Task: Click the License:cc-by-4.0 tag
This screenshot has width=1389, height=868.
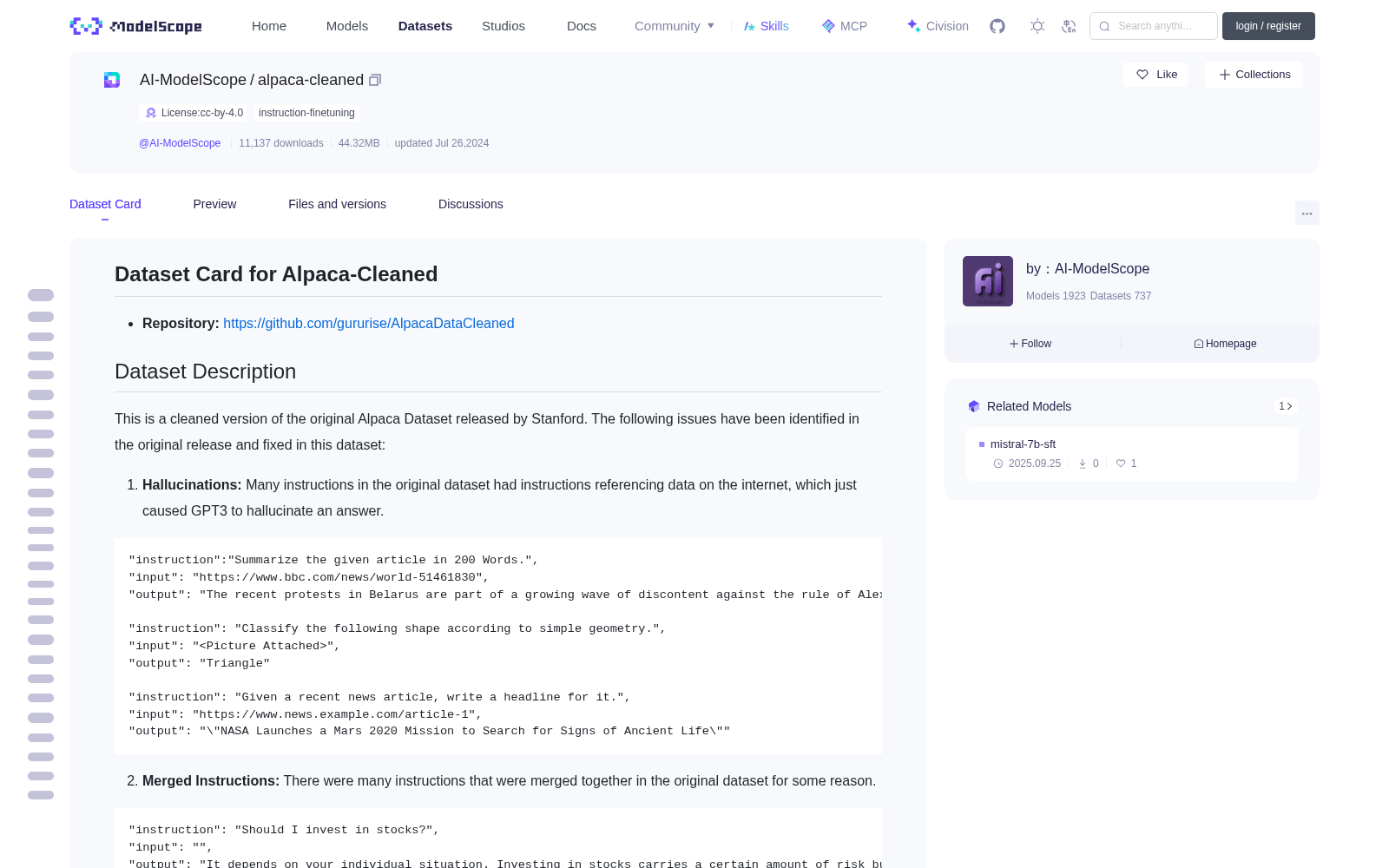Action: (x=194, y=113)
